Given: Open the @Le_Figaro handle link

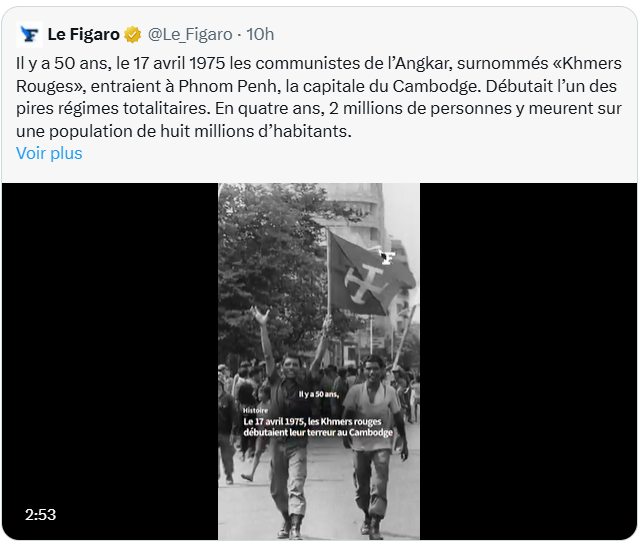Looking at the screenshot, I should (190, 34).
